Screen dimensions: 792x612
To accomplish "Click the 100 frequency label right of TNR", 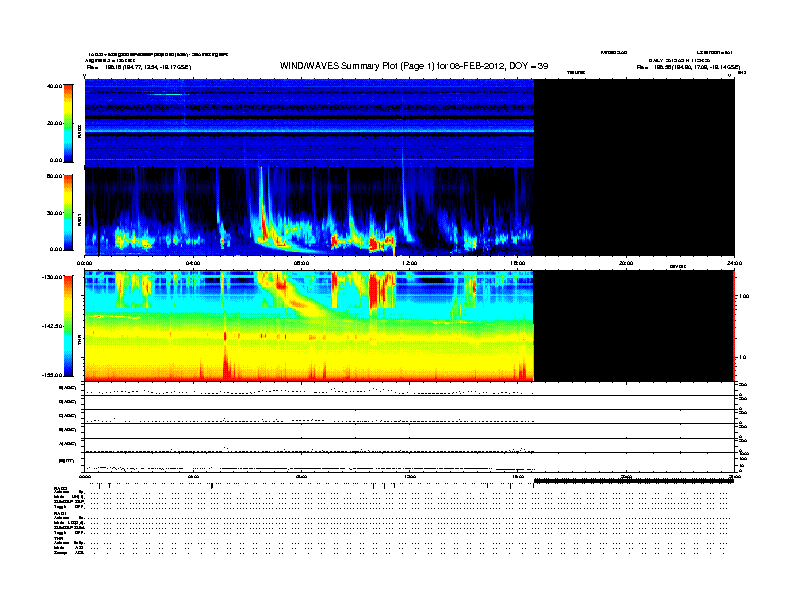I will tap(744, 296).
